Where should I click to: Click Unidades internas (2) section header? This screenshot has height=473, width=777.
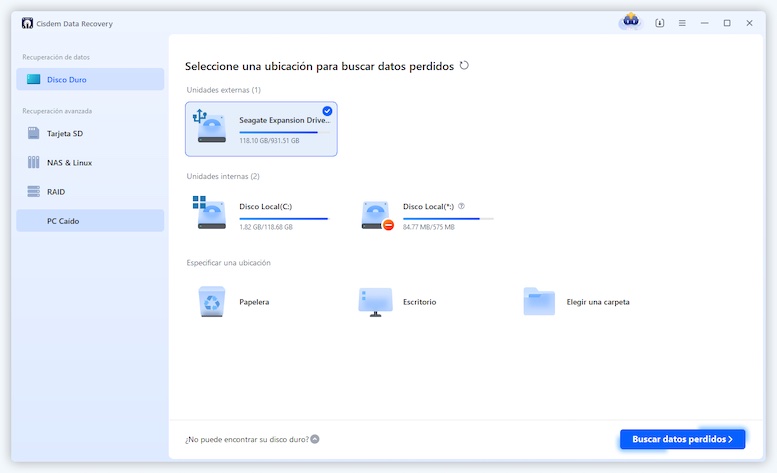(x=223, y=176)
